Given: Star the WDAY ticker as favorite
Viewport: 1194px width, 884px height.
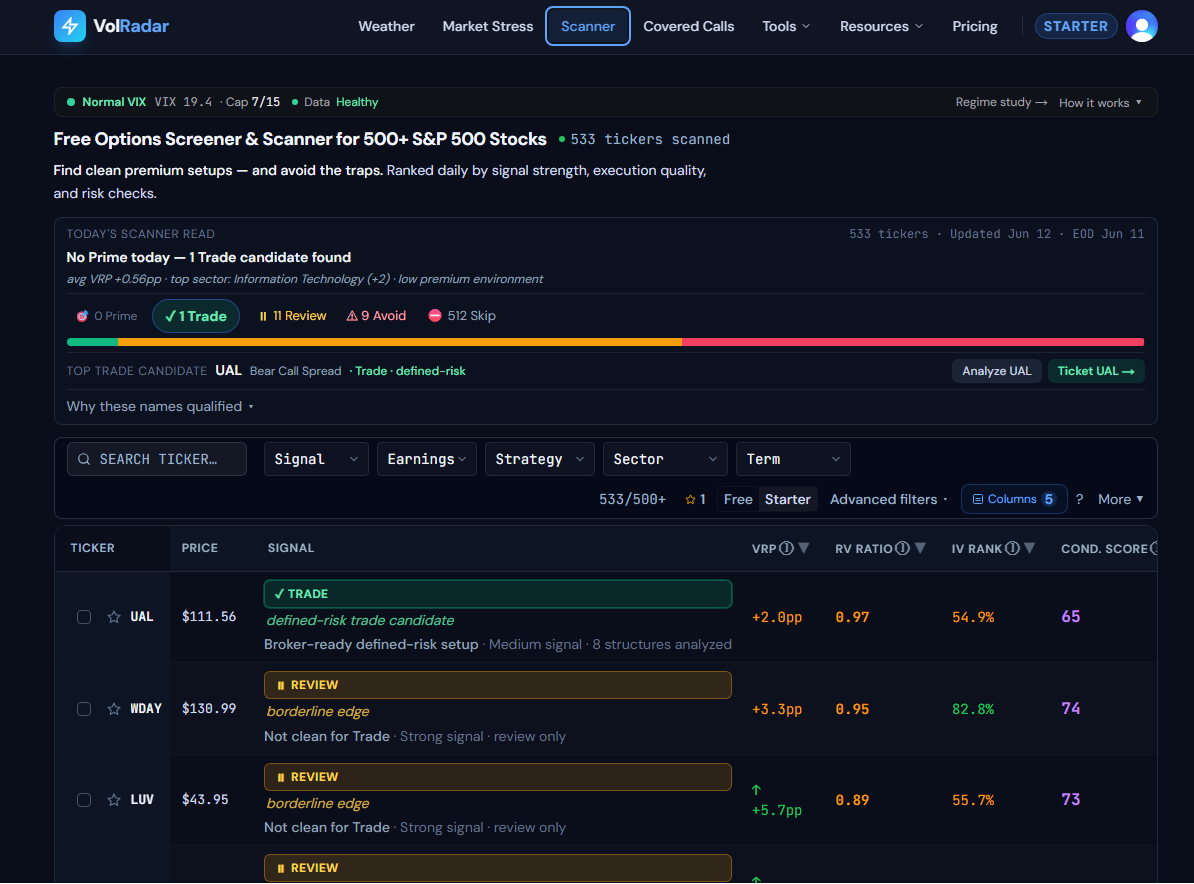Looking at the screenshot, I should click(x=113, y=709).
